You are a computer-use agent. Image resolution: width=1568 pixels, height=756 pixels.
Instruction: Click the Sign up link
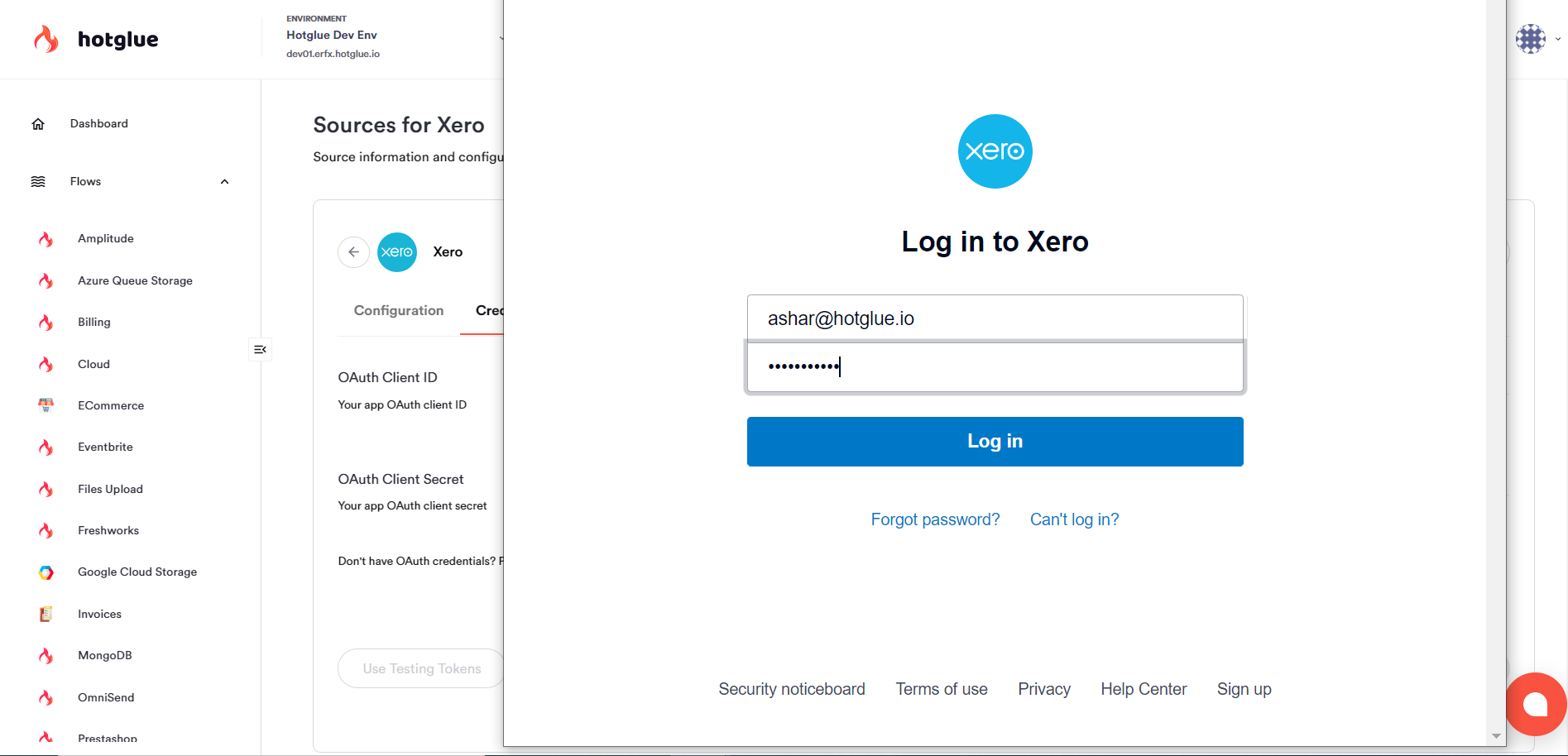coord(1244,689)
